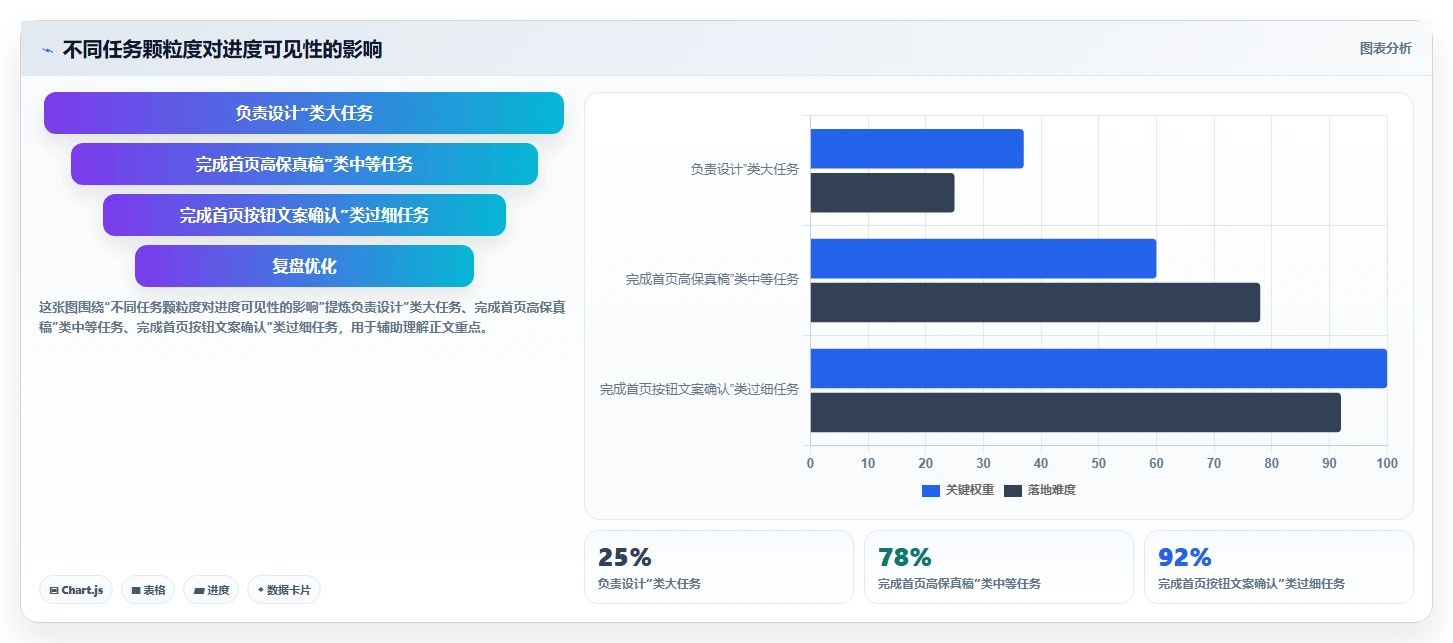Click the 进度 tag chip
This screenshot has height=643, width=1453.
click(x=211, y=590)
